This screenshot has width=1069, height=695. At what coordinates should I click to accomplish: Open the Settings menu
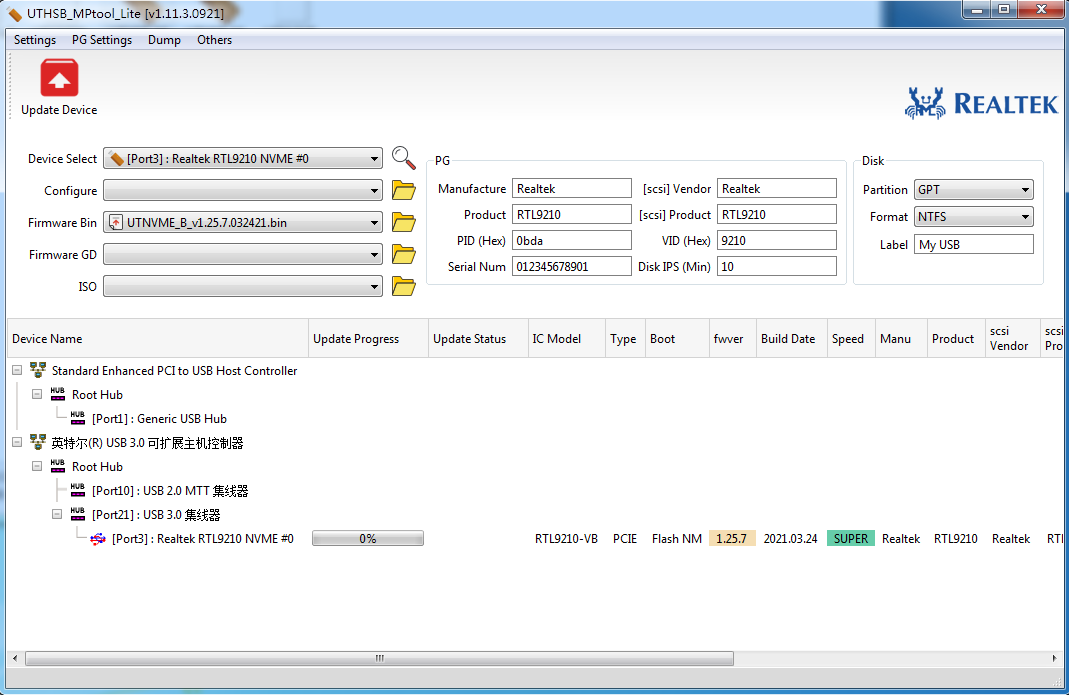[35, 40]
